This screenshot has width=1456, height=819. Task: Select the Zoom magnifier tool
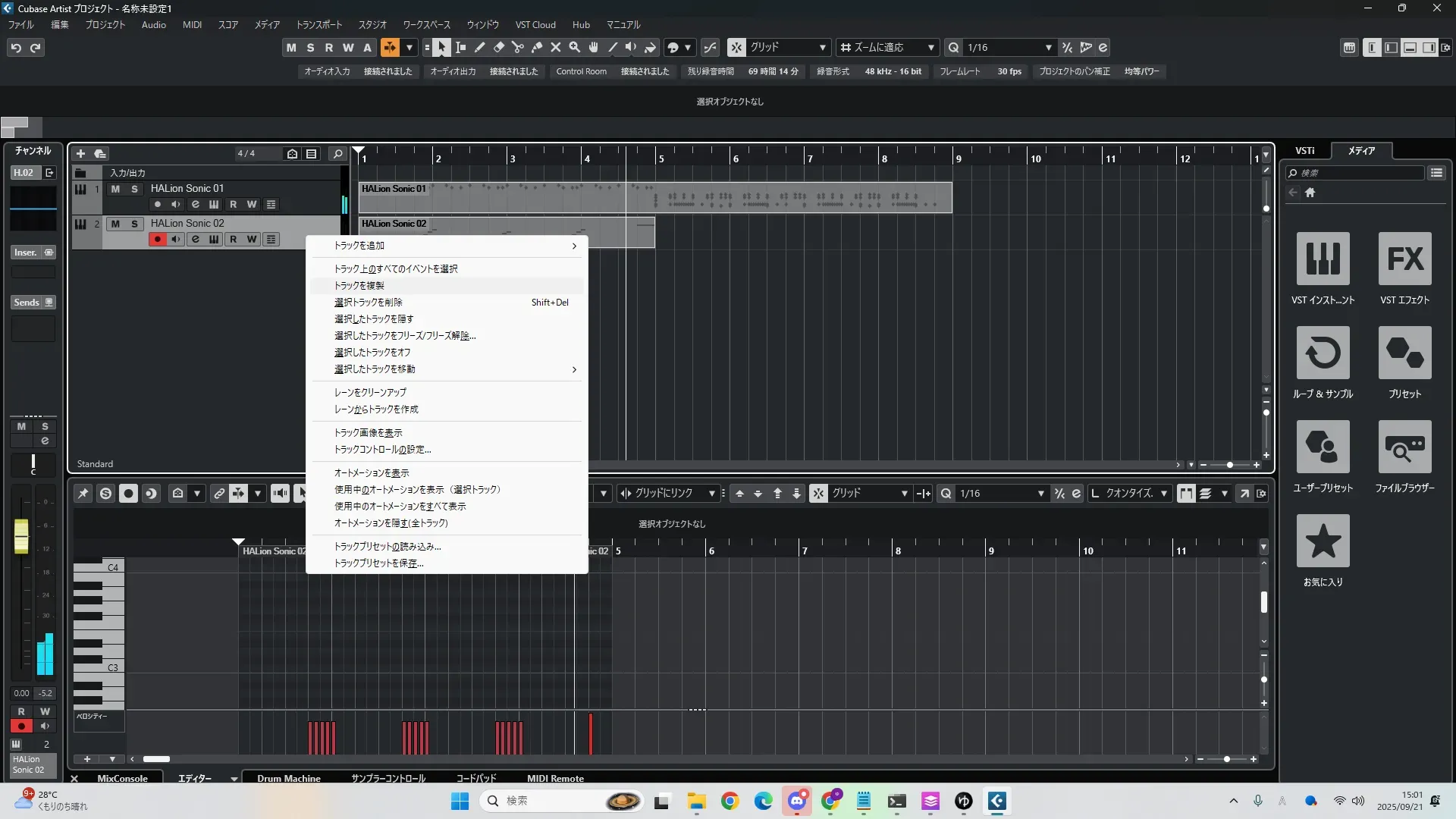coord(575,48)
